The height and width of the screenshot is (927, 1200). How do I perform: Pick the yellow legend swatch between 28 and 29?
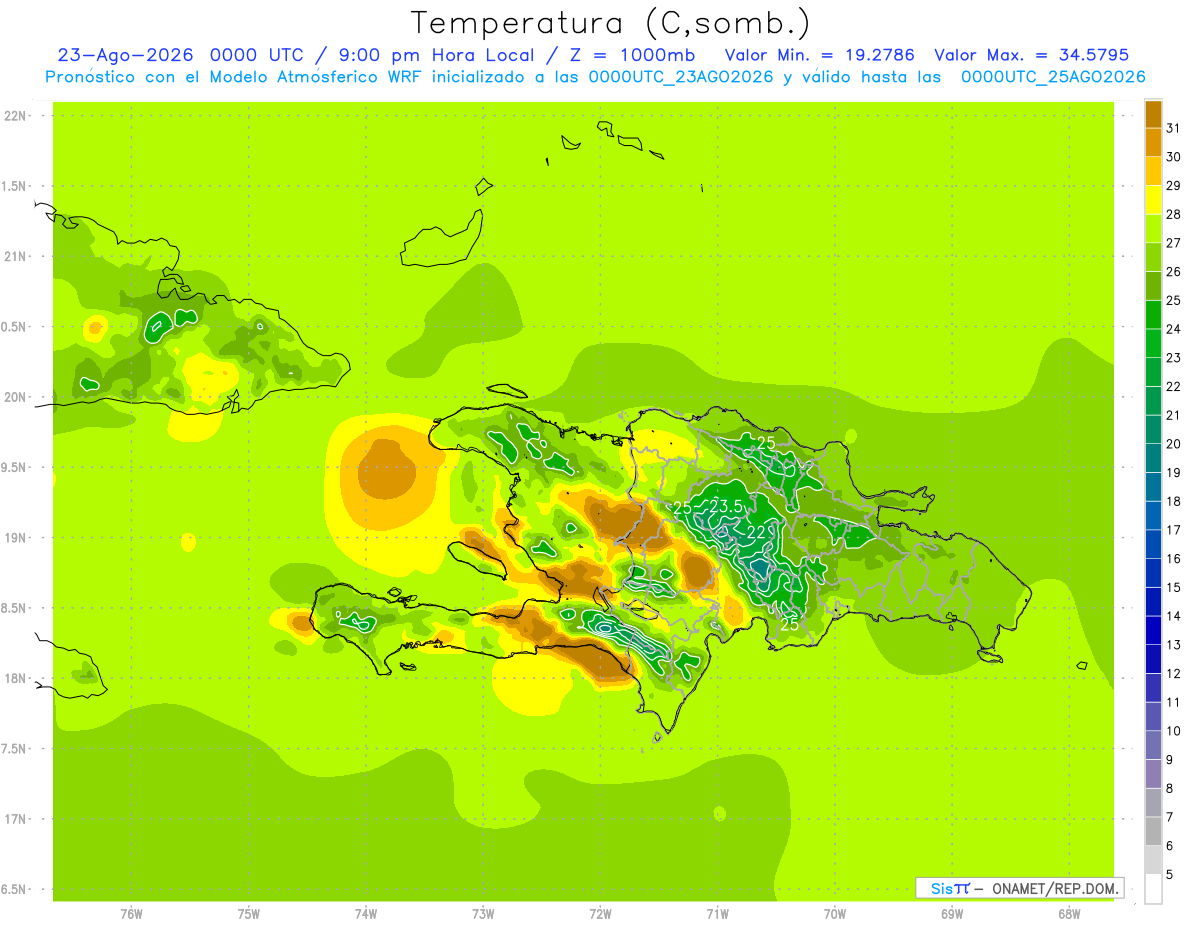(1154, 200)
